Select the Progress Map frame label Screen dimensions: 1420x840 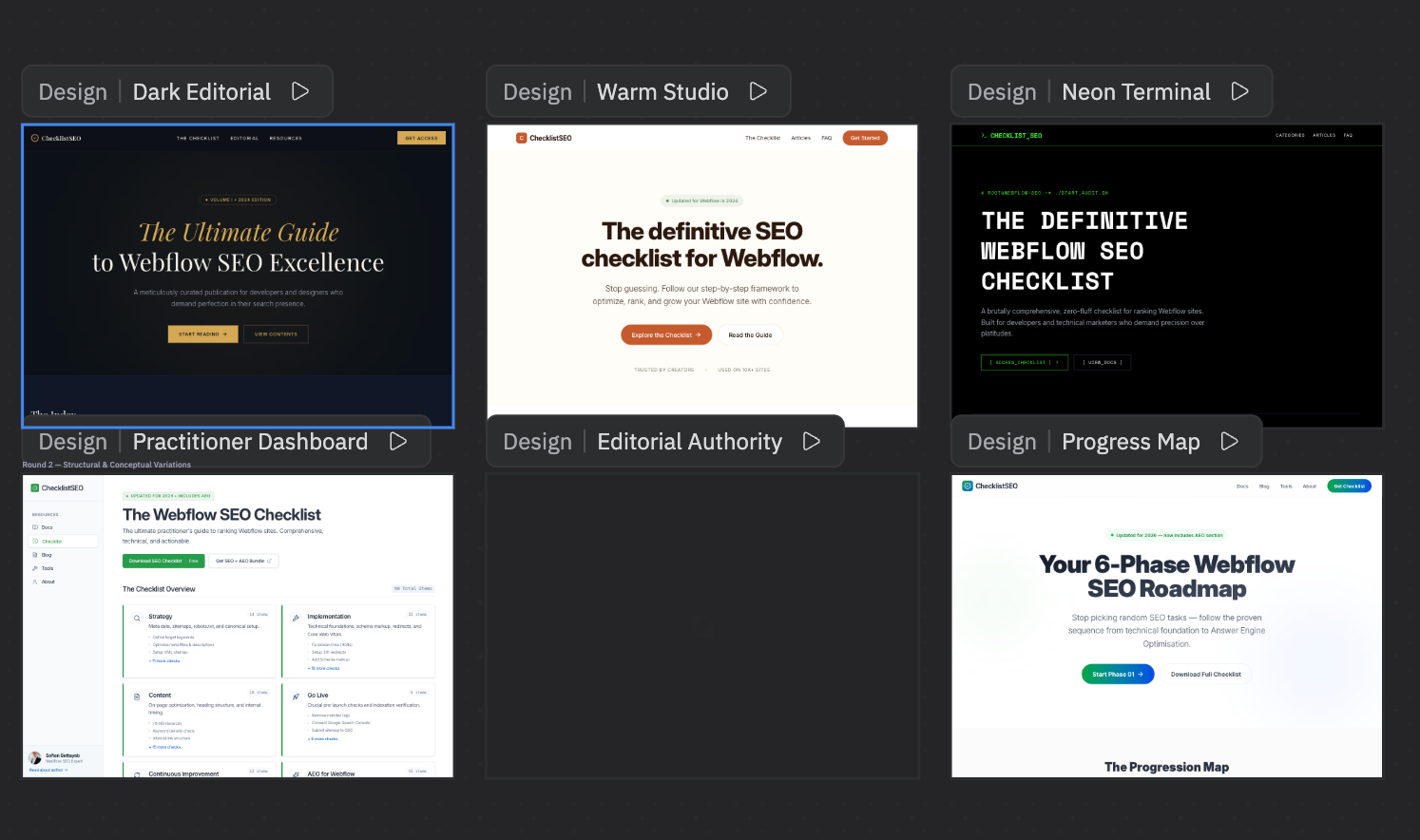1130,442
